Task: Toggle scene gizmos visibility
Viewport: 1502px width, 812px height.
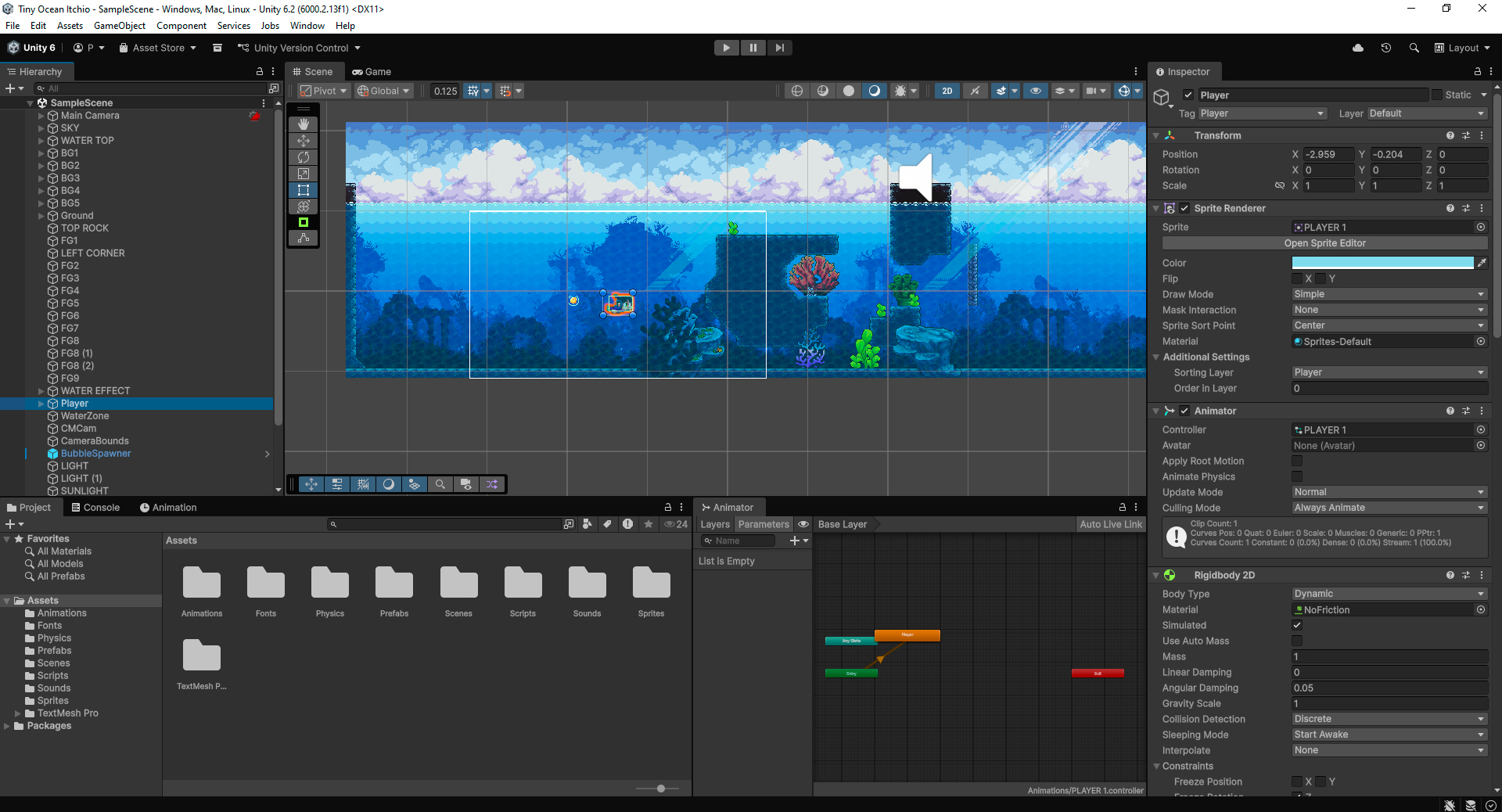Action: click(1123, 91)
